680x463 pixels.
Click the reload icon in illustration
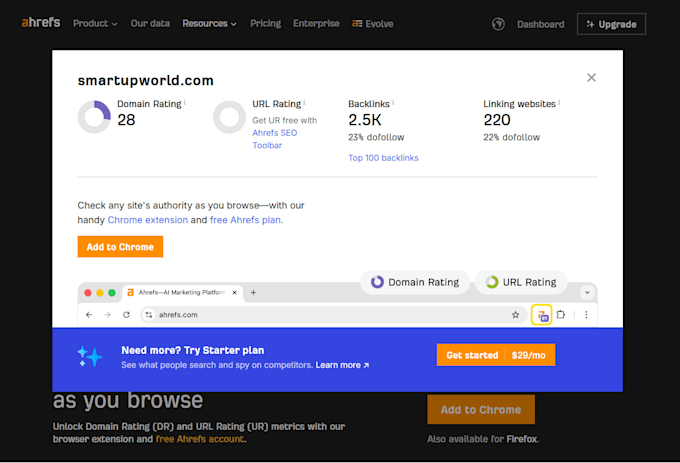click(126, 315)
